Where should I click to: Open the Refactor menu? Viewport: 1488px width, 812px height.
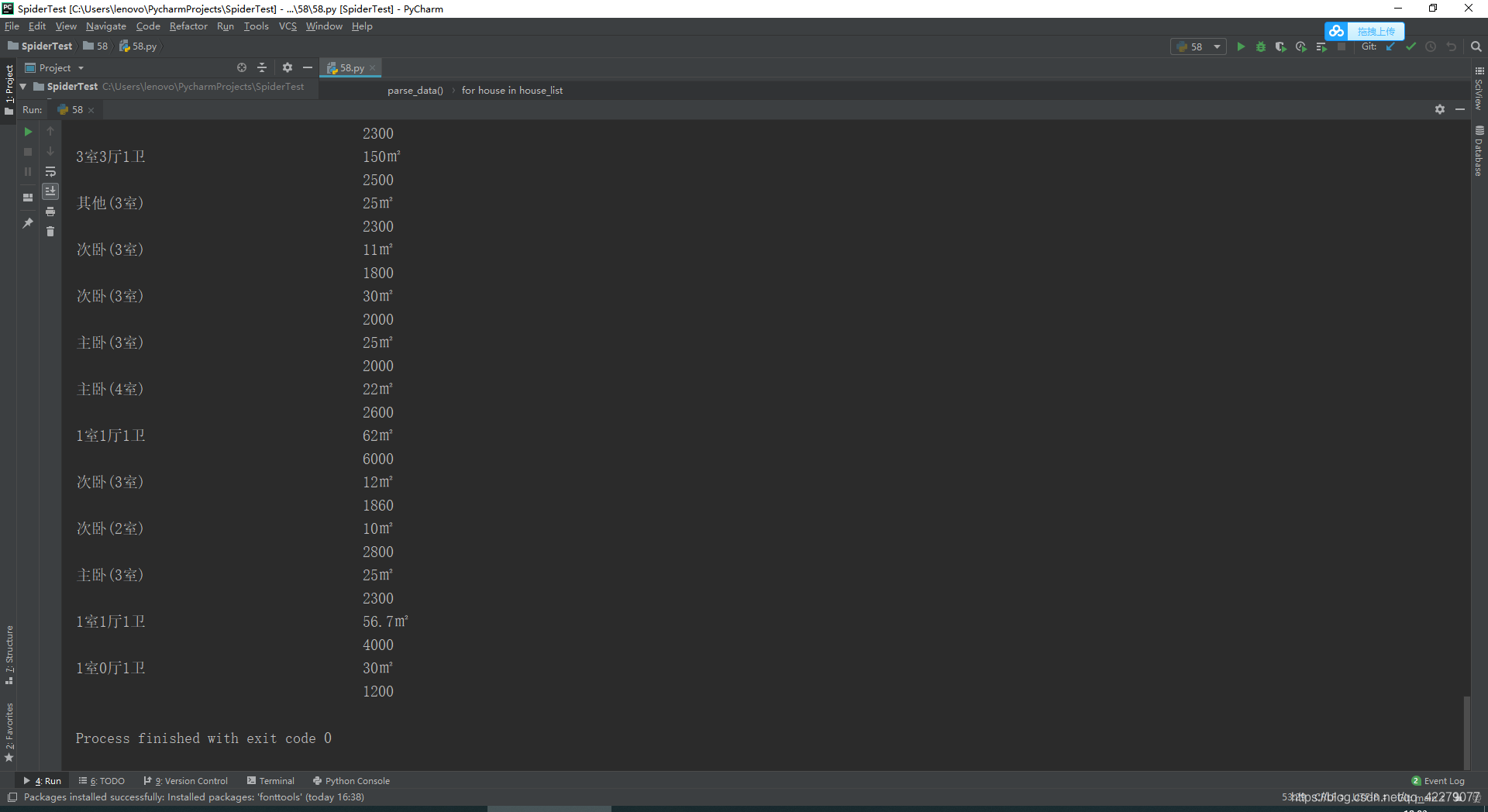pyautogui.click(x=188, y=26)
